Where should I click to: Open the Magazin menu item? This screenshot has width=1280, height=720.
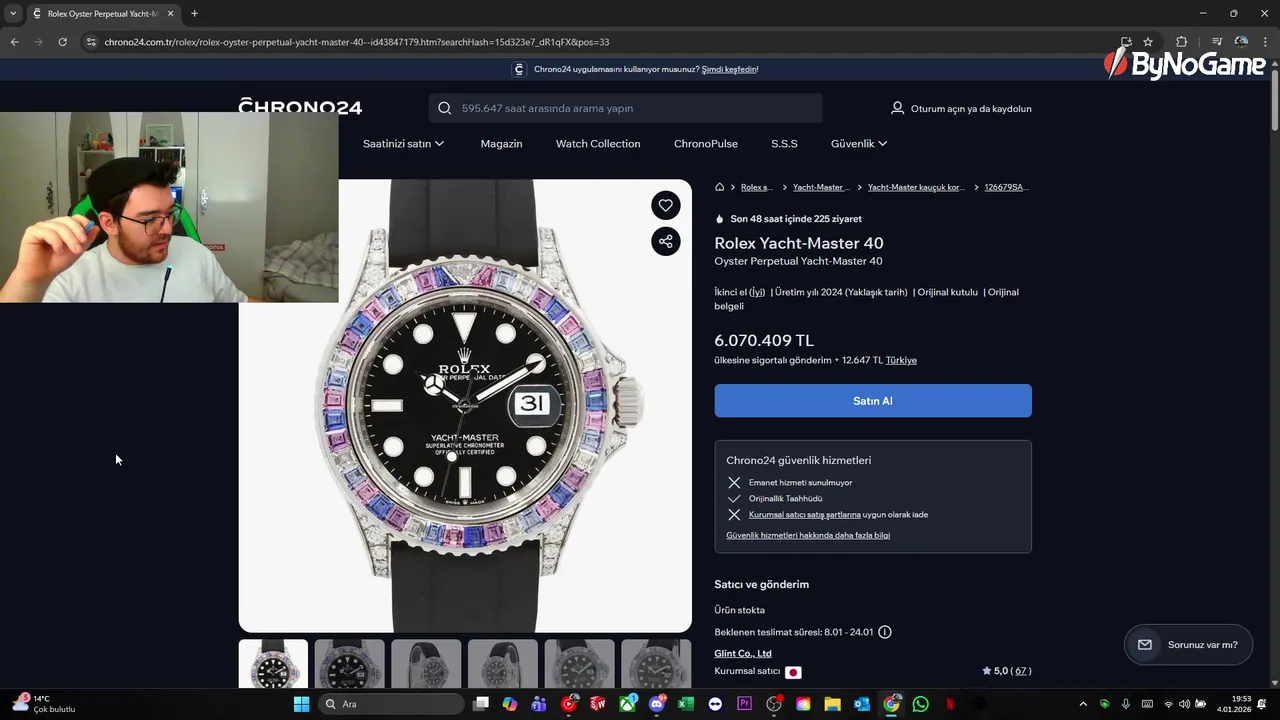point(501,144)
